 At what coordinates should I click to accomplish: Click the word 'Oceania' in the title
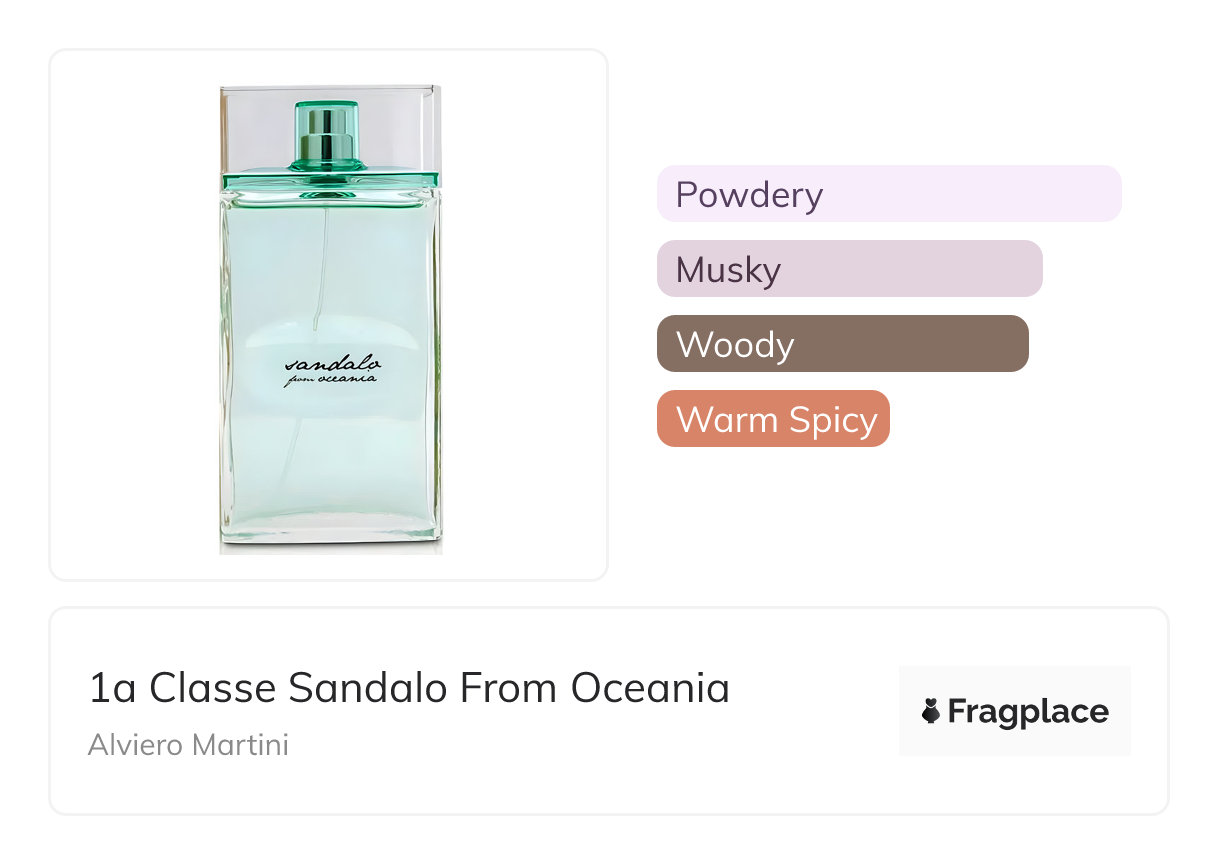[650, 688]
